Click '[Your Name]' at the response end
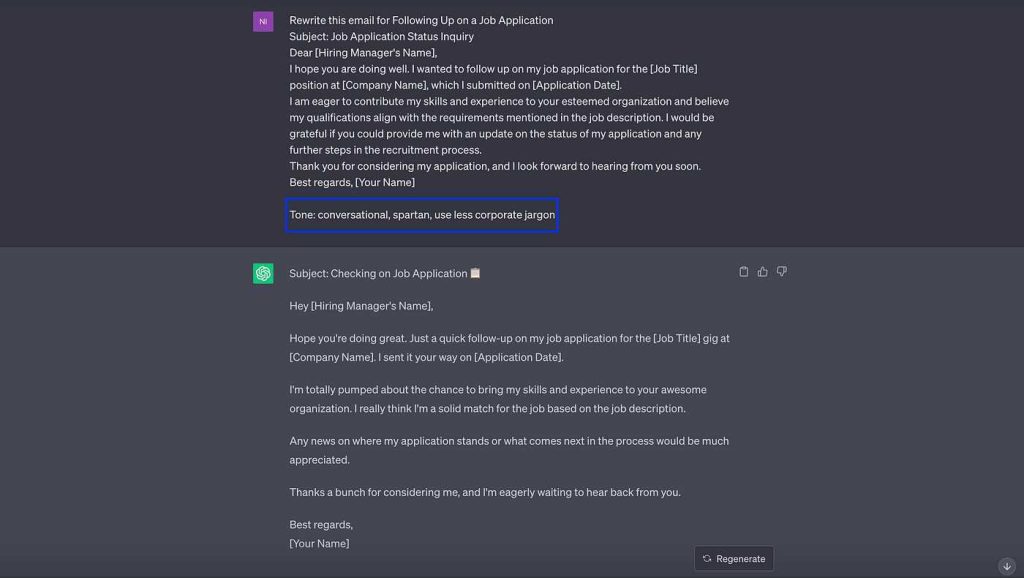 click(x=319, y=543)
